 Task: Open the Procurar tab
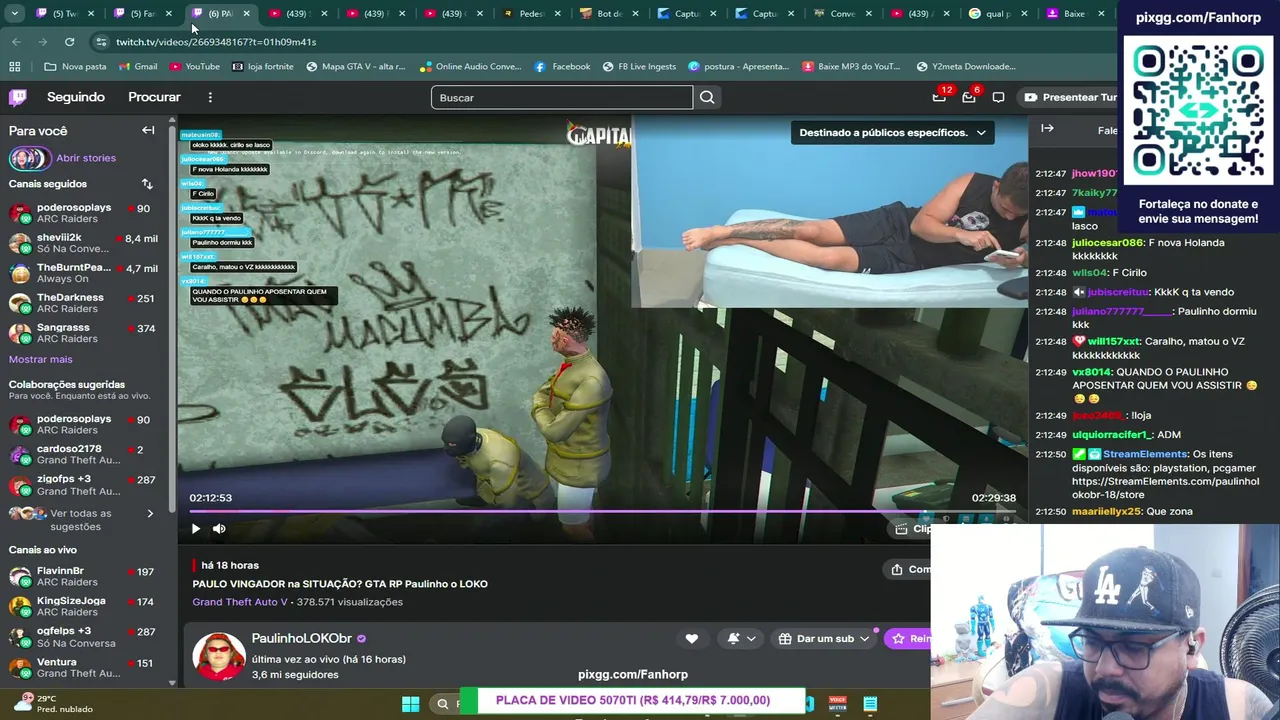[x=154, y=97]
